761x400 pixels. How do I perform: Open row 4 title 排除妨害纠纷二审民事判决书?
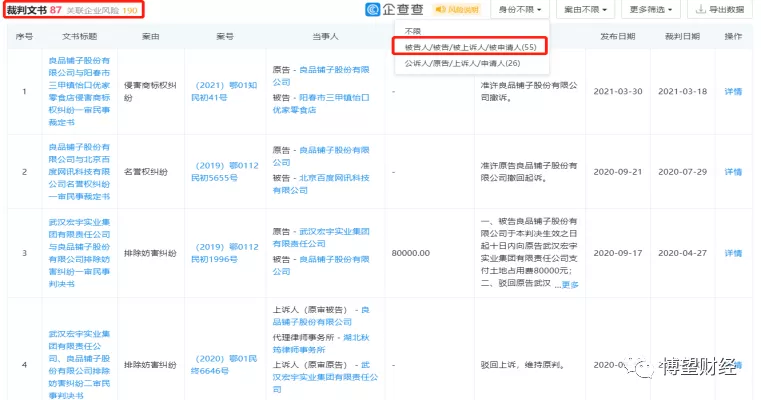click(79, 365)
